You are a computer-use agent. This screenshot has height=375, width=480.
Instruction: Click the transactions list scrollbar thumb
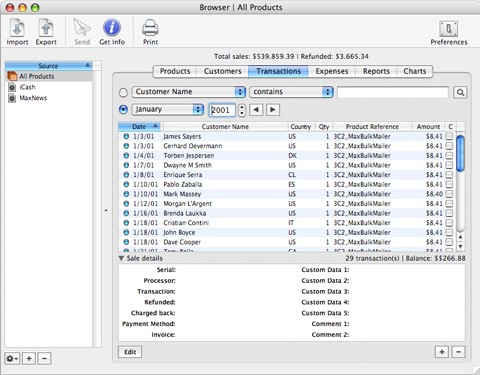coord(460,153)
